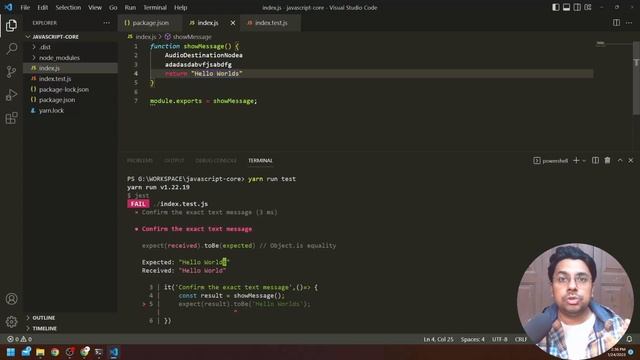
Task: Collapse the JAVASCRIPT-CORE folder section
Action: [71, 37]
